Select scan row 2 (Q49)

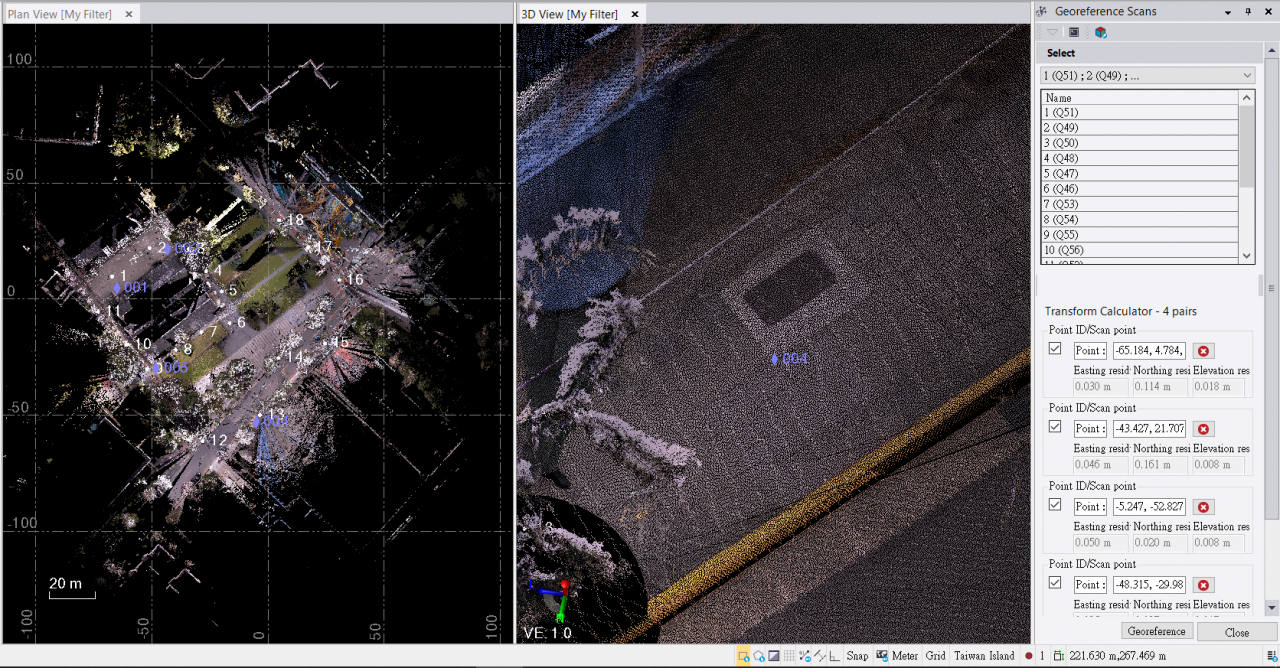click(1139, 128)
